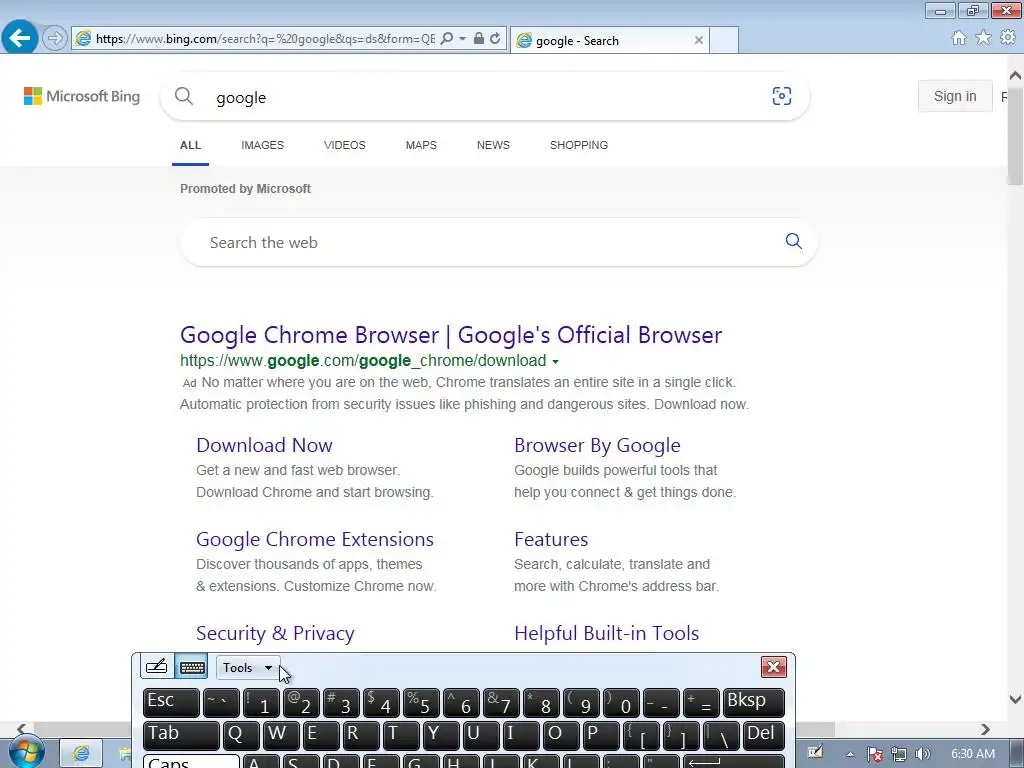Close the Tablet PC input panel
The image size is (1024, 768).
(x=773, y=667)
